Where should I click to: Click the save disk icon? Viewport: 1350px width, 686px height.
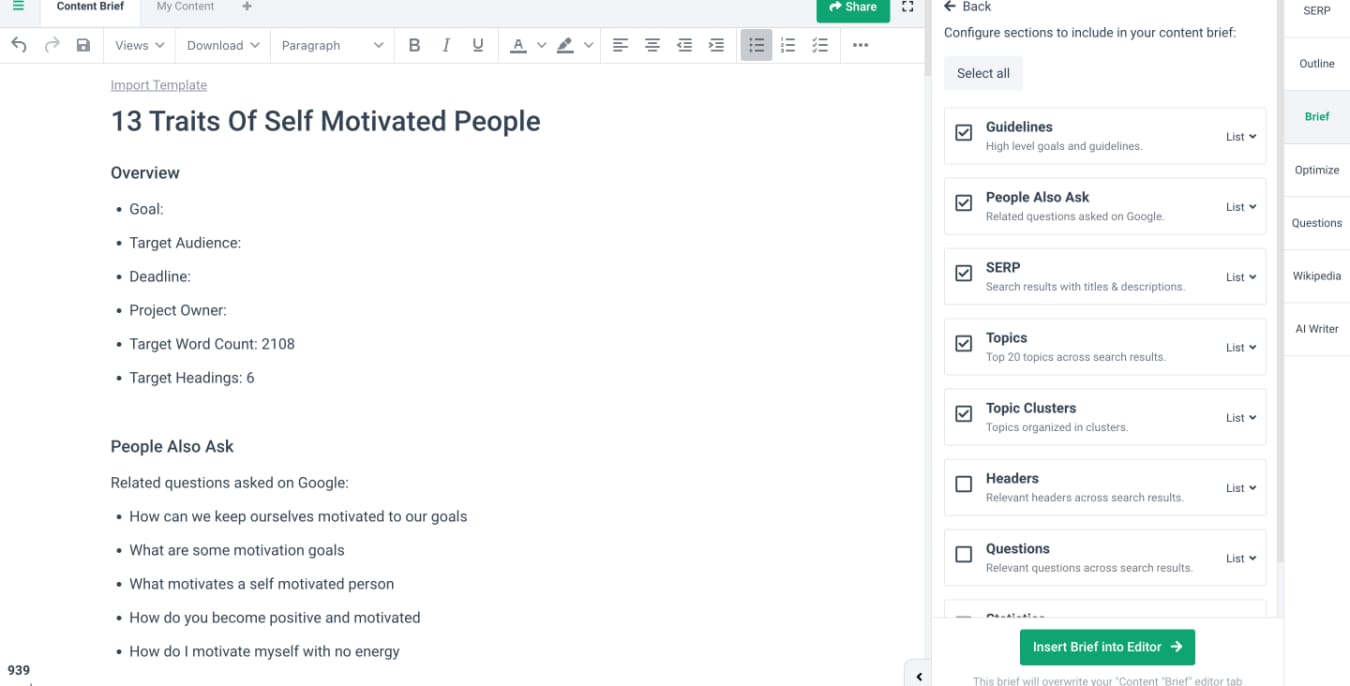[83, 45]
